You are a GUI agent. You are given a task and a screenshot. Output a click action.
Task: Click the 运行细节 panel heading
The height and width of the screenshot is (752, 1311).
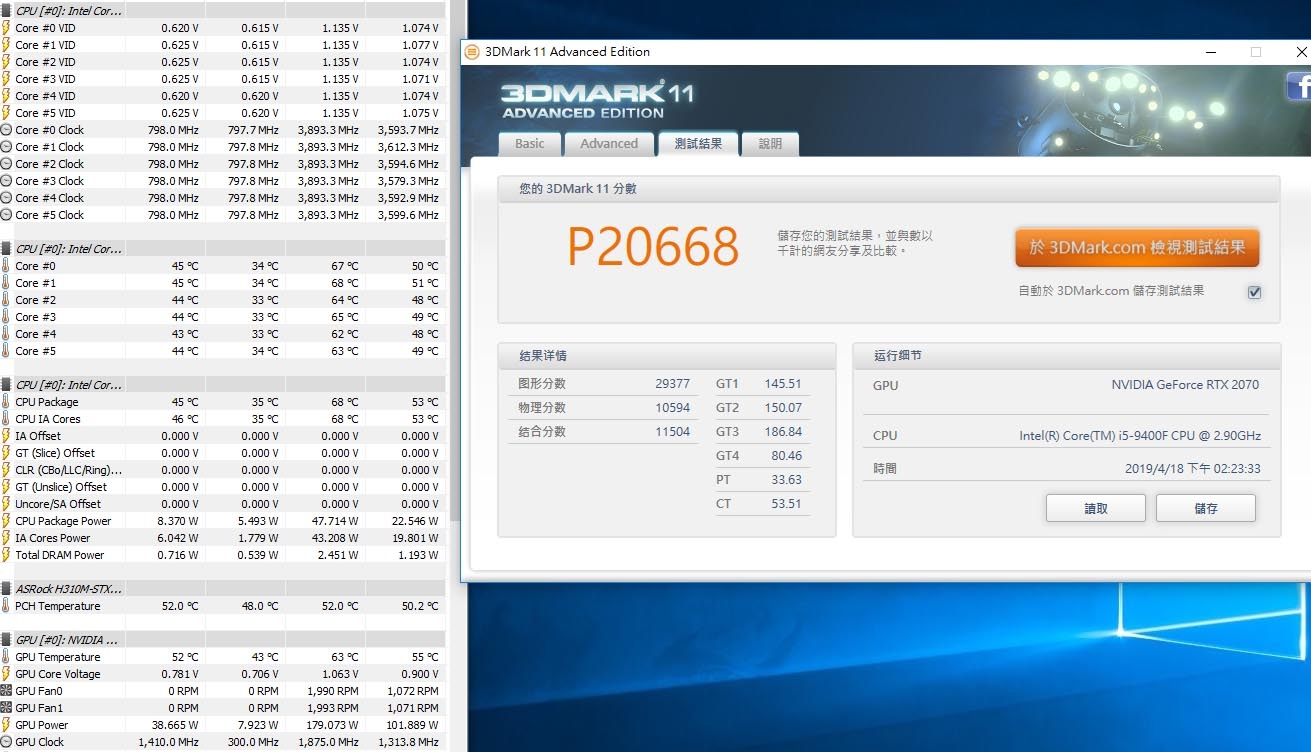coord(898,356)
